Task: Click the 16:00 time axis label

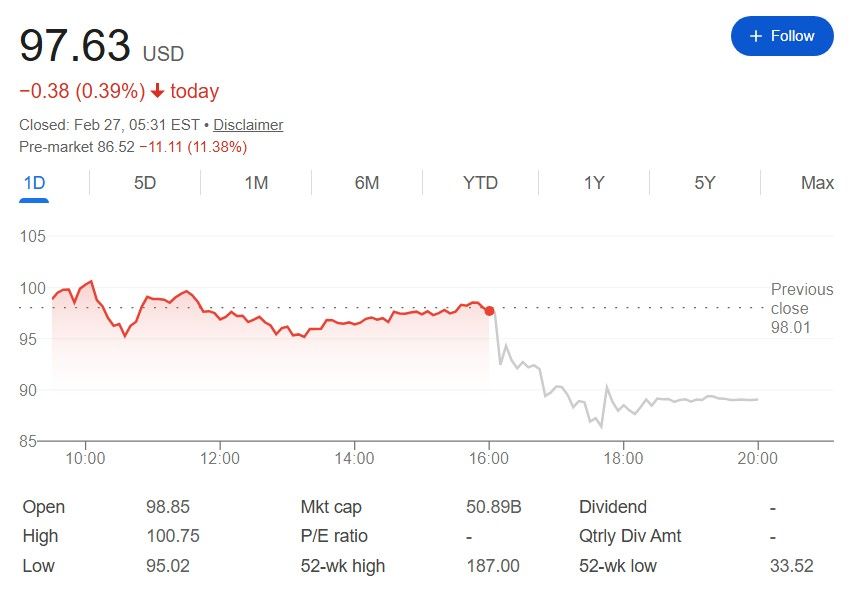Action: 489,459
